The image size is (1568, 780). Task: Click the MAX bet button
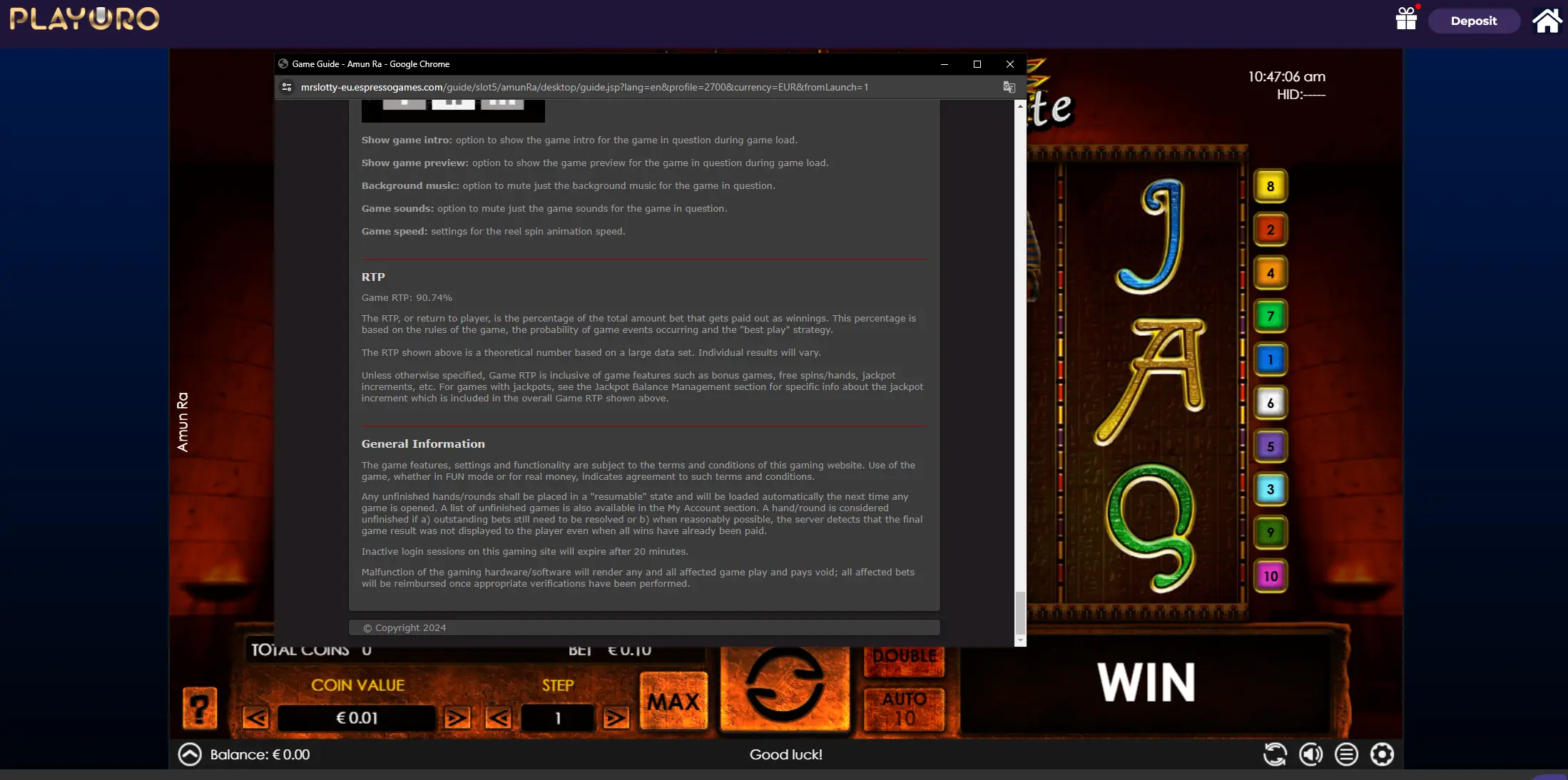point(673,702)
